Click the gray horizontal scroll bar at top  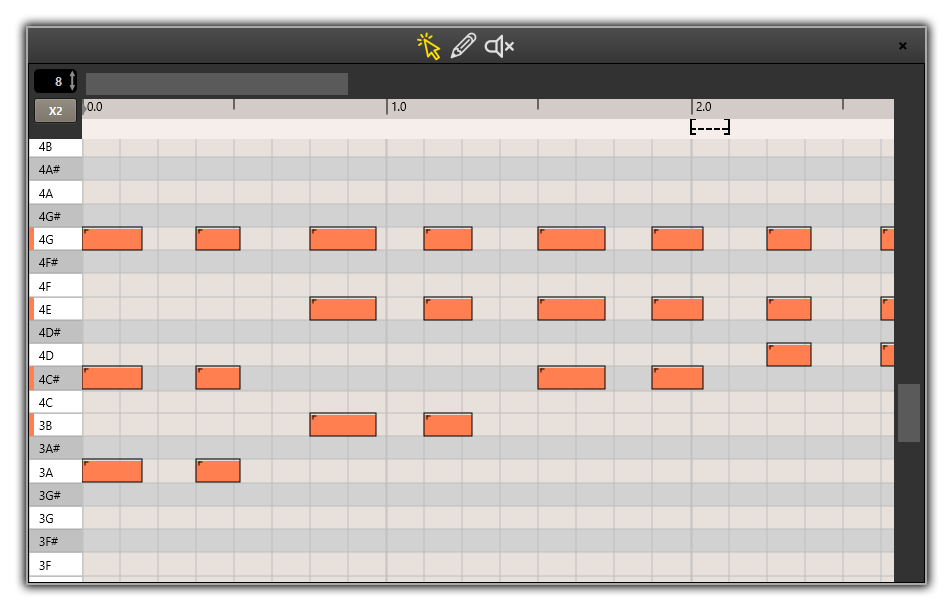click(217, 84)
